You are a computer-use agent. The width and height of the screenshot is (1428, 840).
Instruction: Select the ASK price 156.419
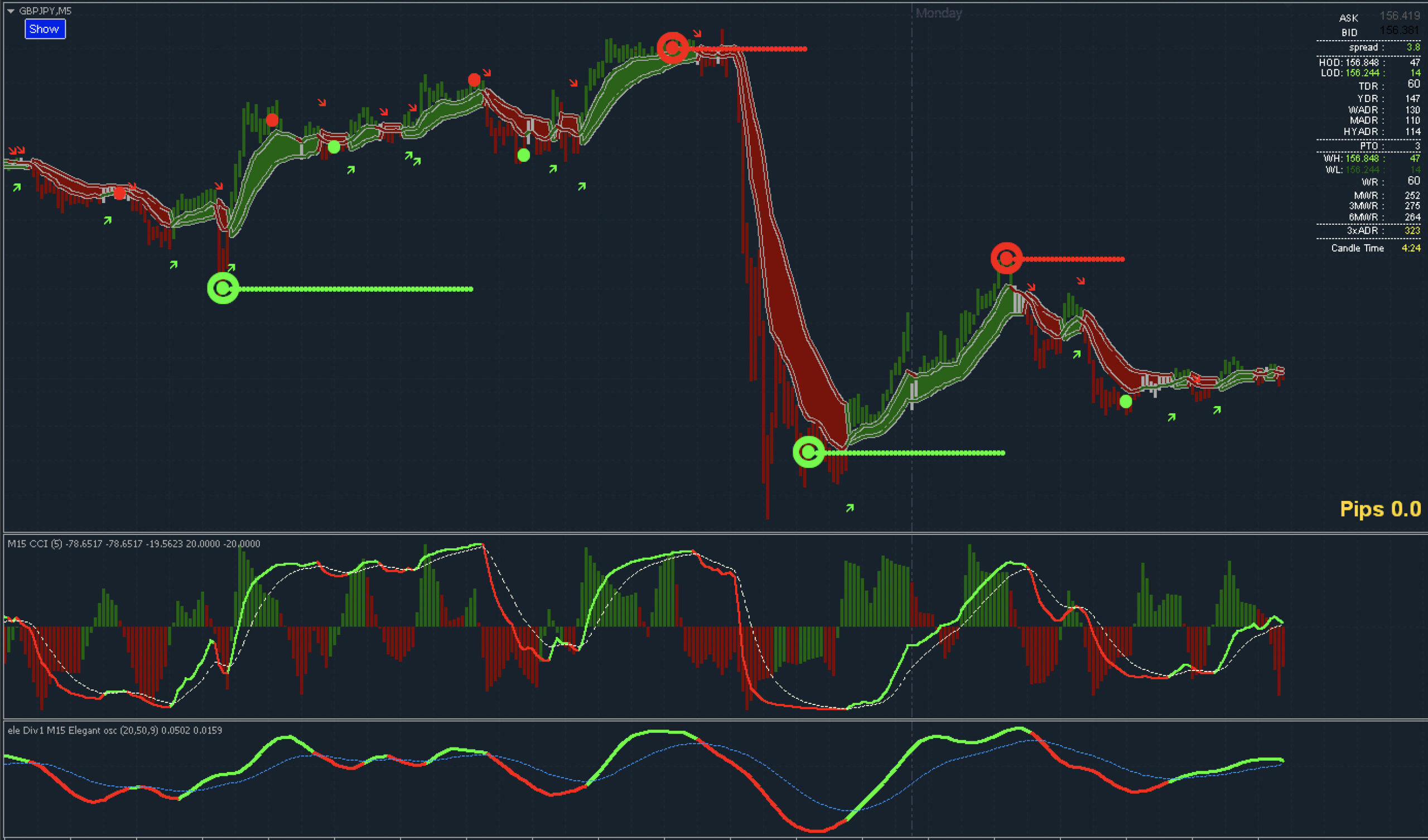point(1400,16)
